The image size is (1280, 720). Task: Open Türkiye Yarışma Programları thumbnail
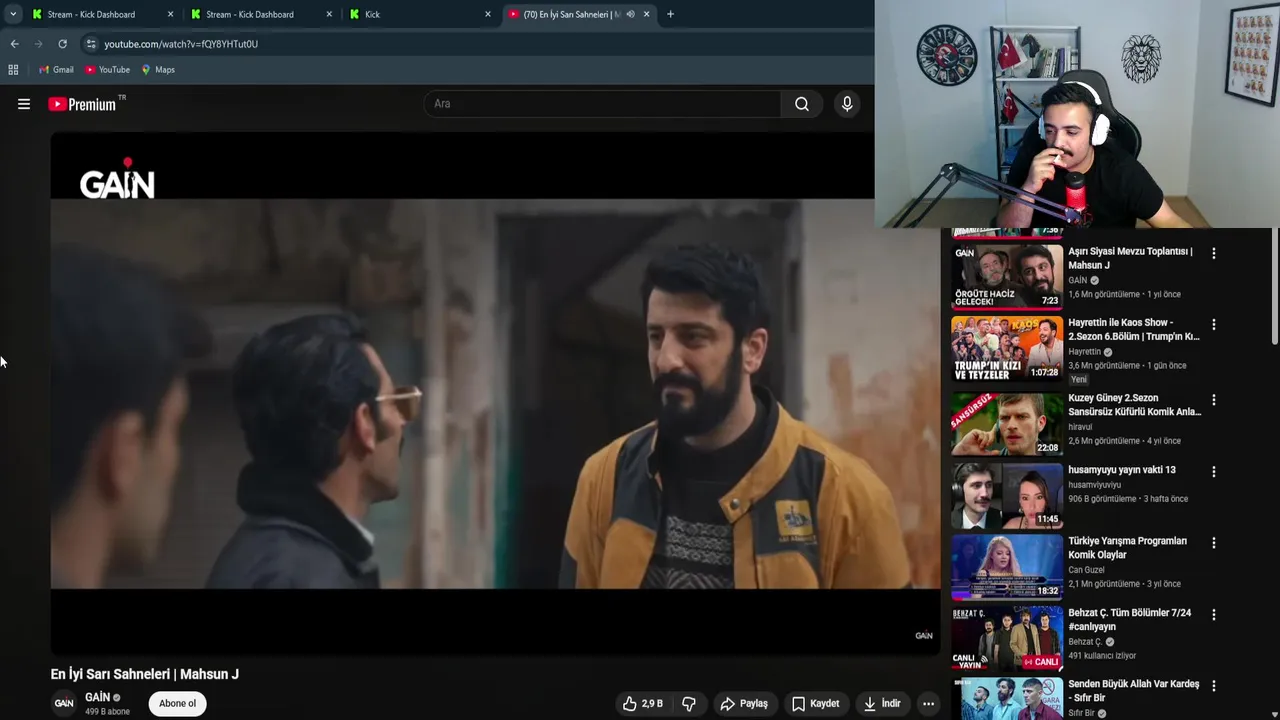(1007, 567)
